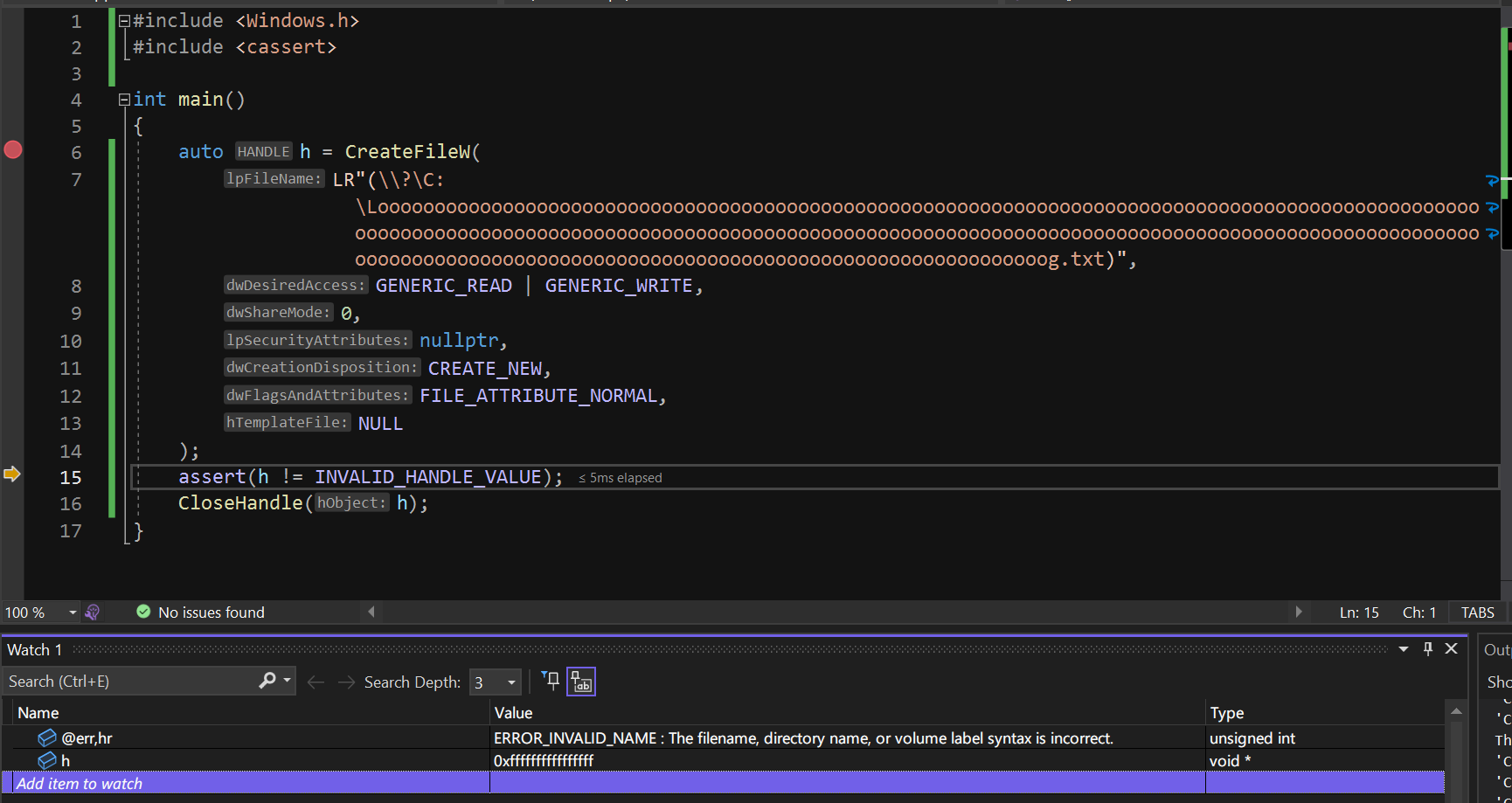Click INVALID_HANDLE_VALUE in line 15
This screenshot has height=803, width=1512.
point(428,477)
